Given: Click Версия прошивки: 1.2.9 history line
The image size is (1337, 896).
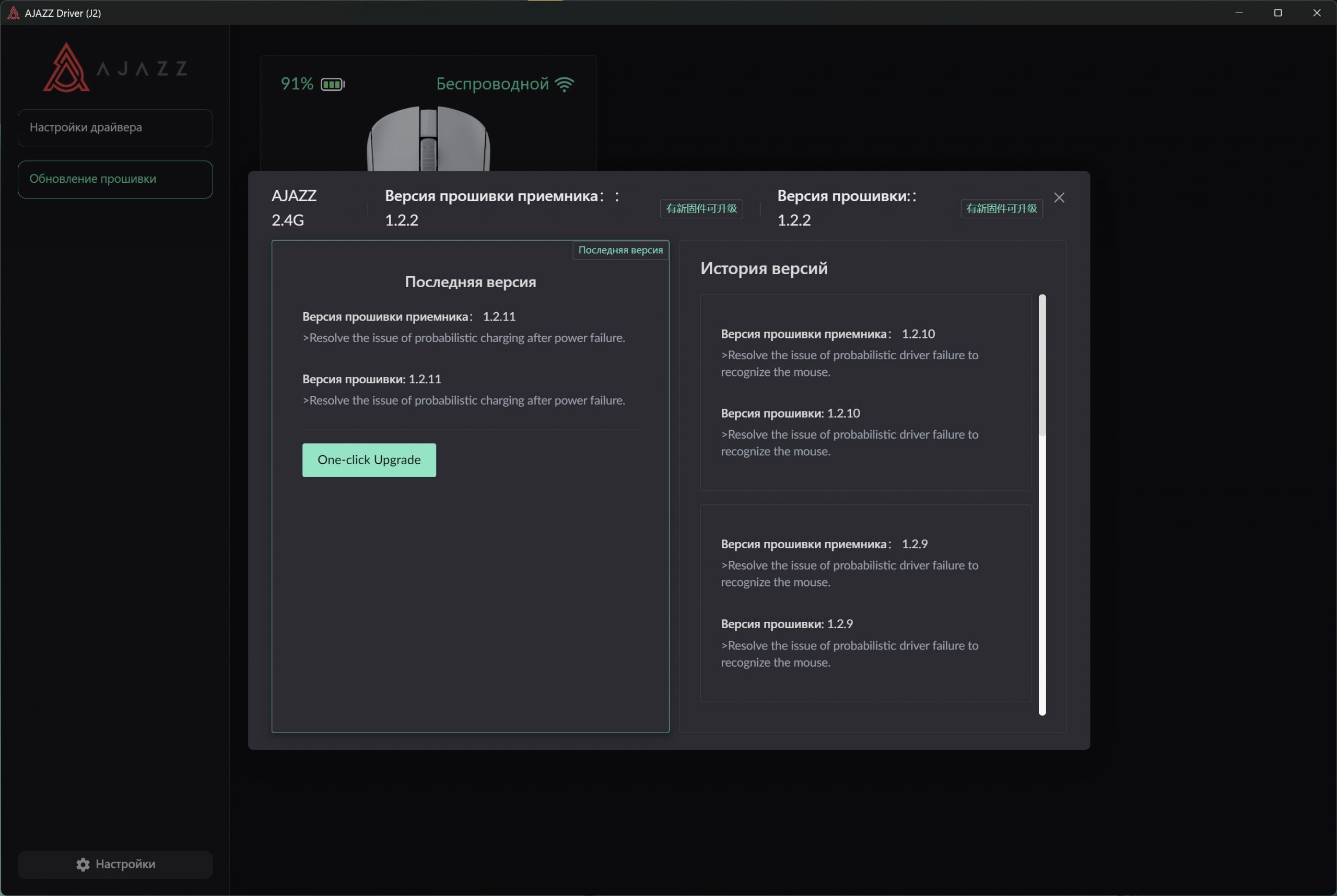Looking at the screenshot, I should [787, 624].
